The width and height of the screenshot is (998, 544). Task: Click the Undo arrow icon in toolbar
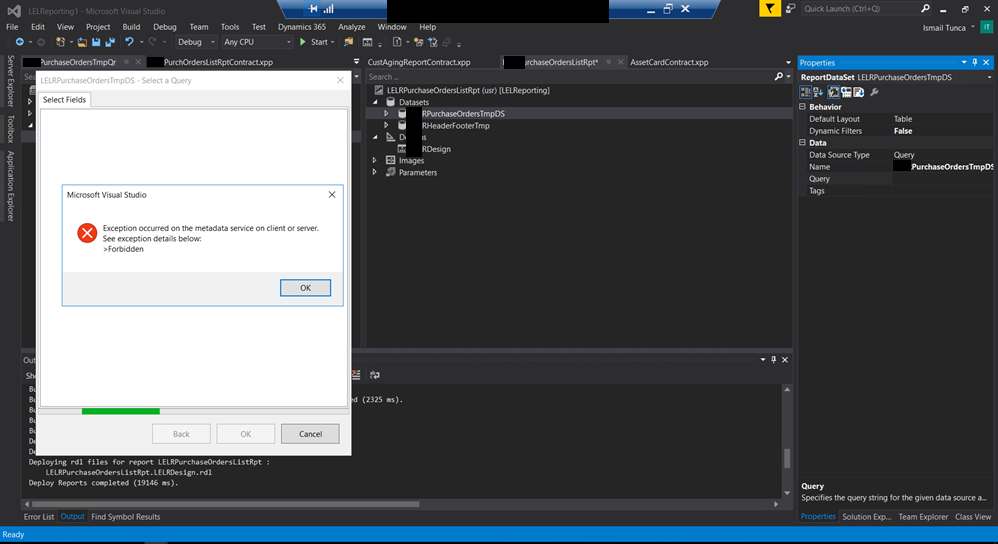point(129,43)
